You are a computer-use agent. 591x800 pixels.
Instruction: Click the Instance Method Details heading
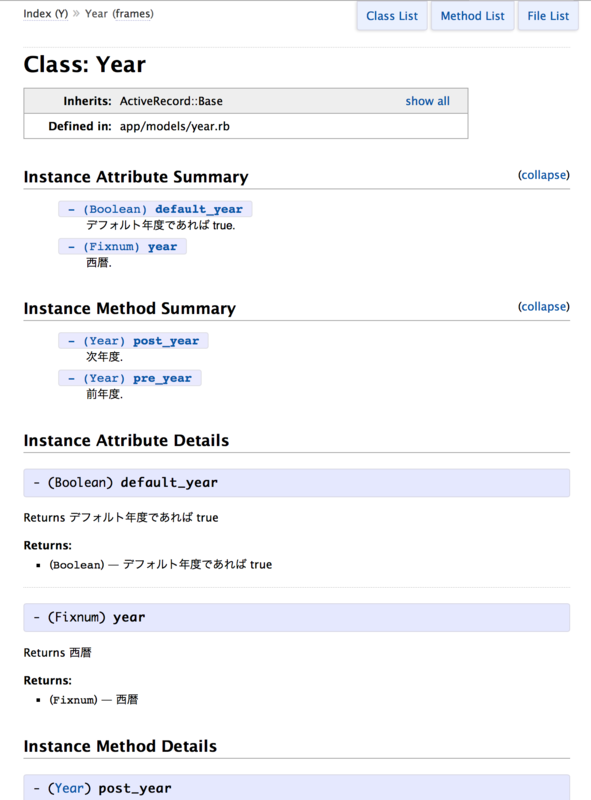click(x=120, y=746)
